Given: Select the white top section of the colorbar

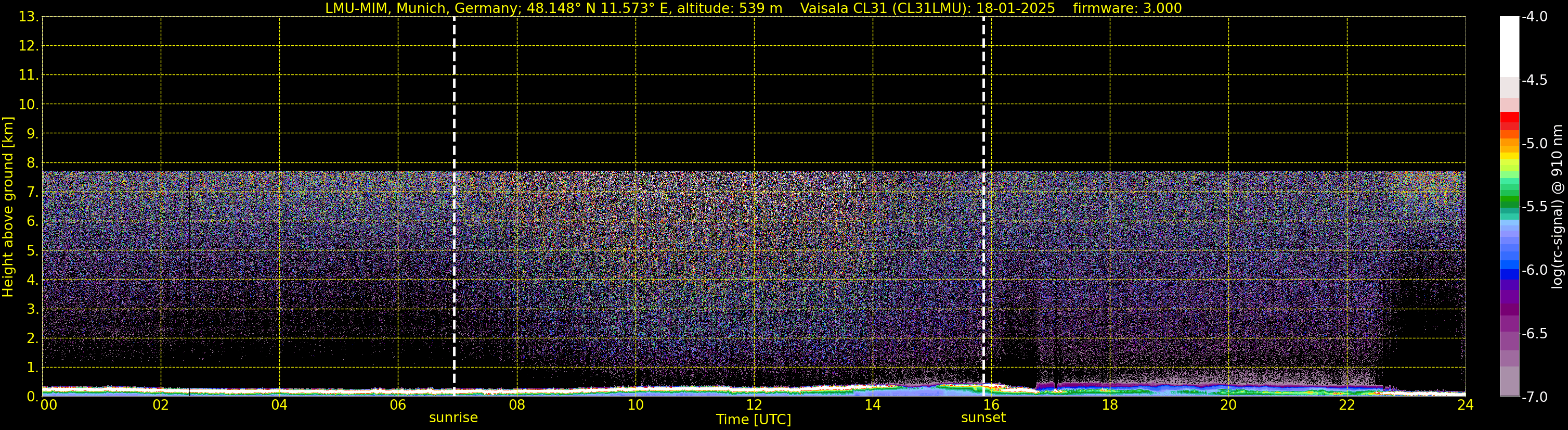Looking at the screenshot, I should 1510,47.
